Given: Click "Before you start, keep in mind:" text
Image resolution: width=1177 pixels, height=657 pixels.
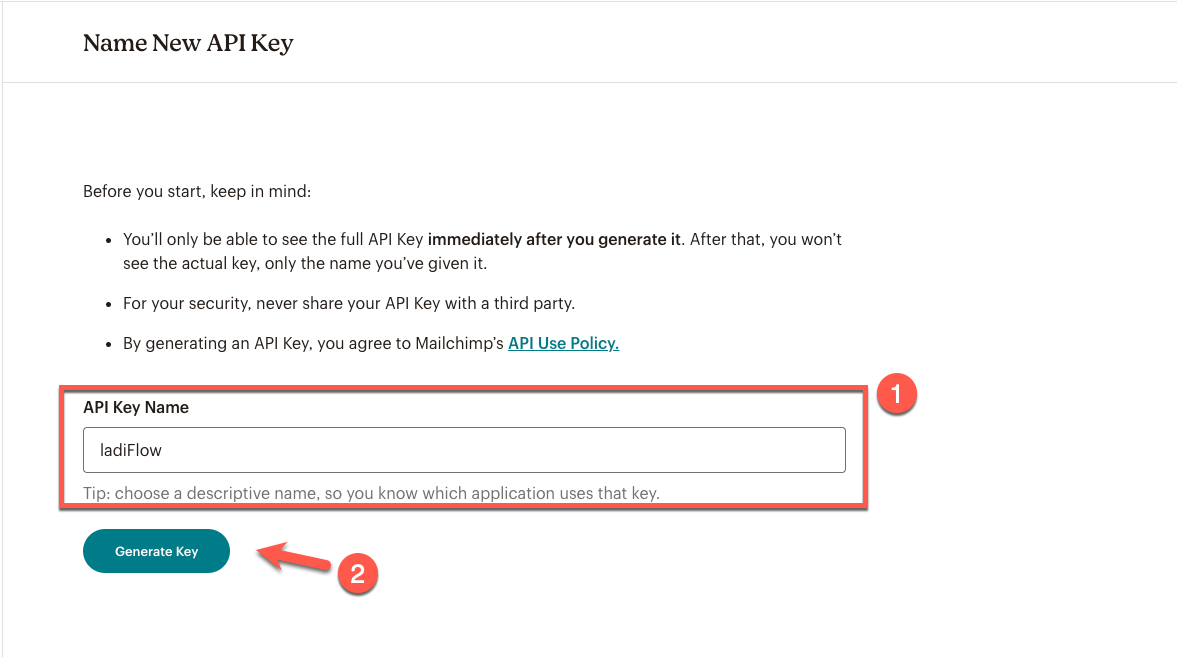Looking at the screenshot, I should pos(197,190).
